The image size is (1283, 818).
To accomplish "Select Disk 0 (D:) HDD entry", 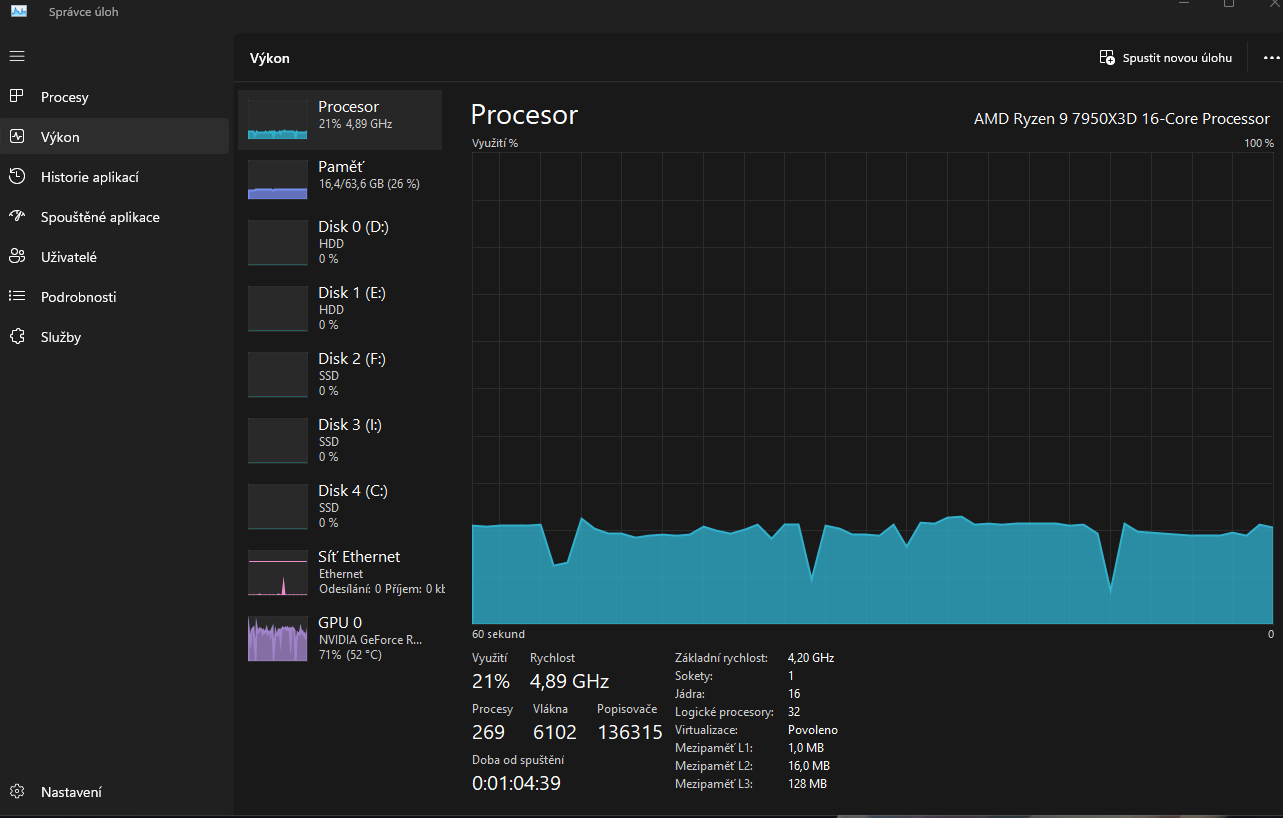I will pyautogui.click(x=340, y=242).
